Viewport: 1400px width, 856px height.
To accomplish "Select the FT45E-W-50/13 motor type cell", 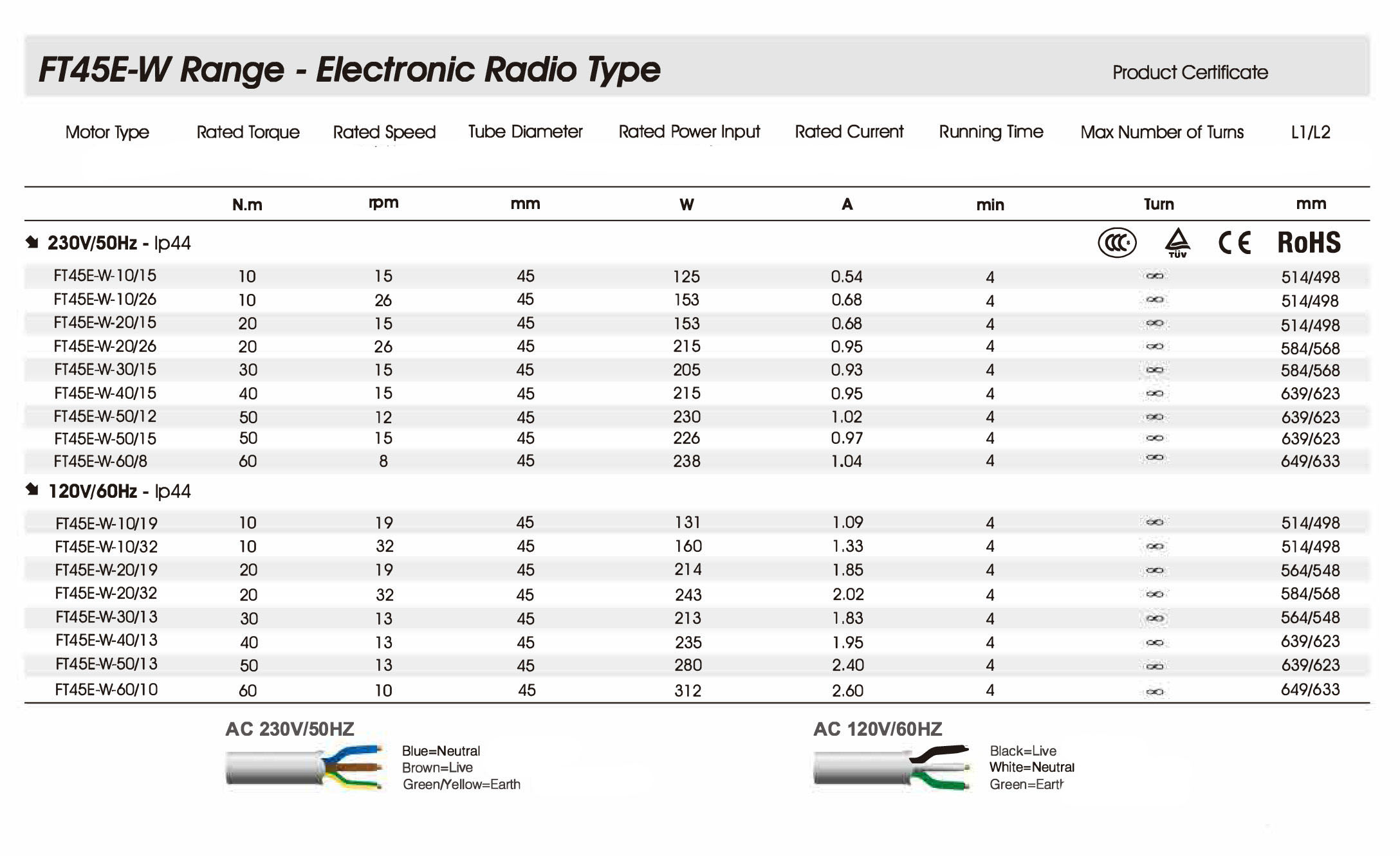I will [x=106, y=664].
